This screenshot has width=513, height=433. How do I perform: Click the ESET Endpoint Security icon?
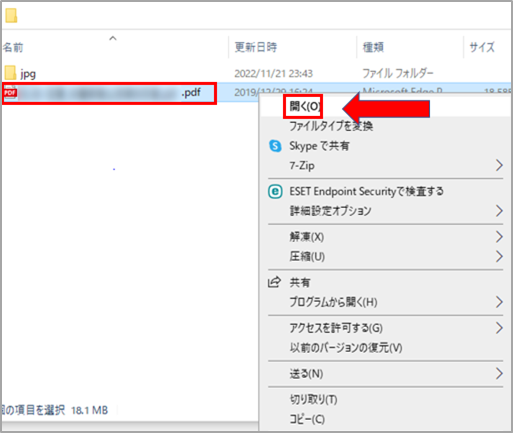coord(275,192)
